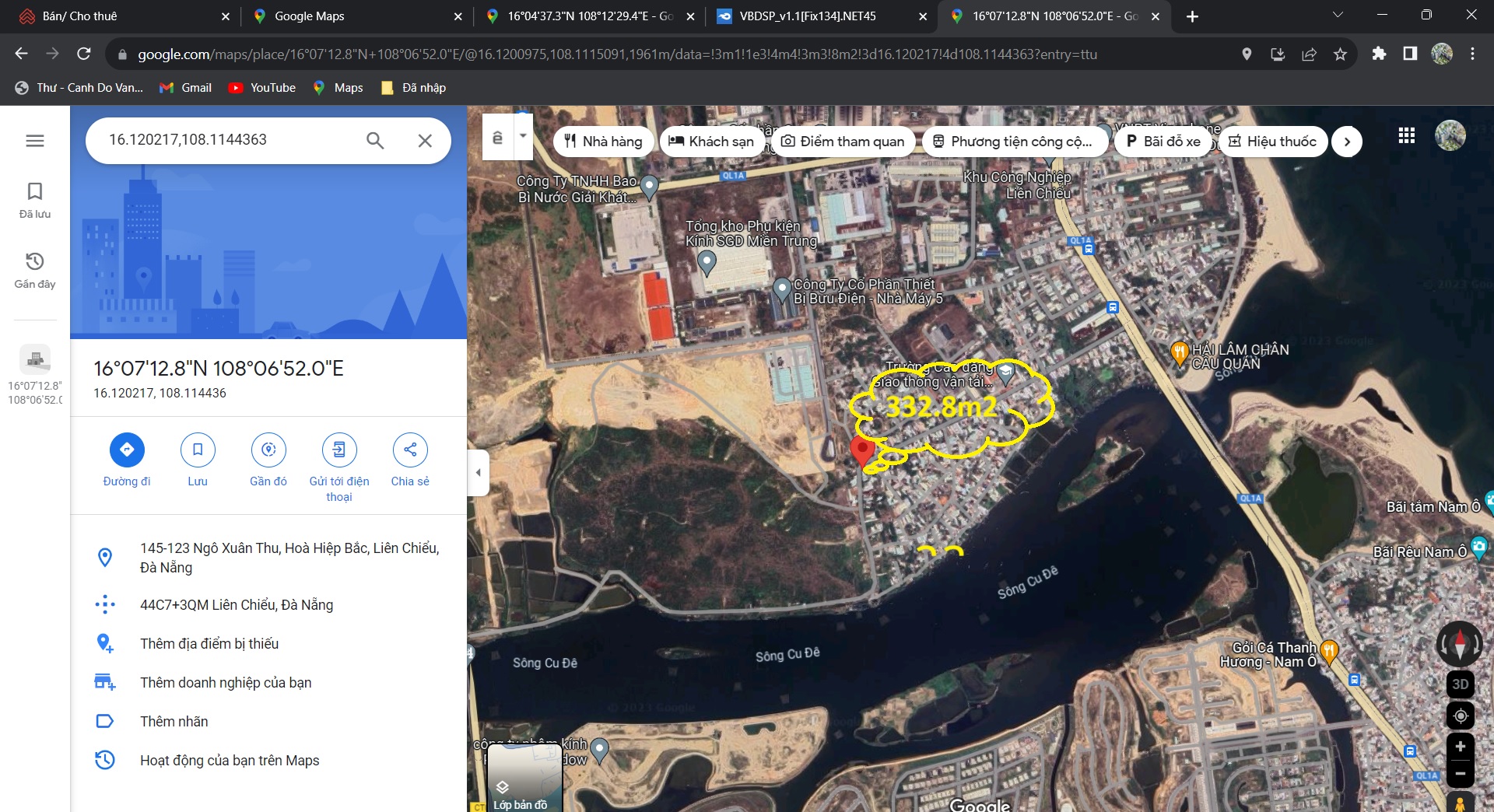
Task: Select Thêm nhãn option
Action: (268, 722)
